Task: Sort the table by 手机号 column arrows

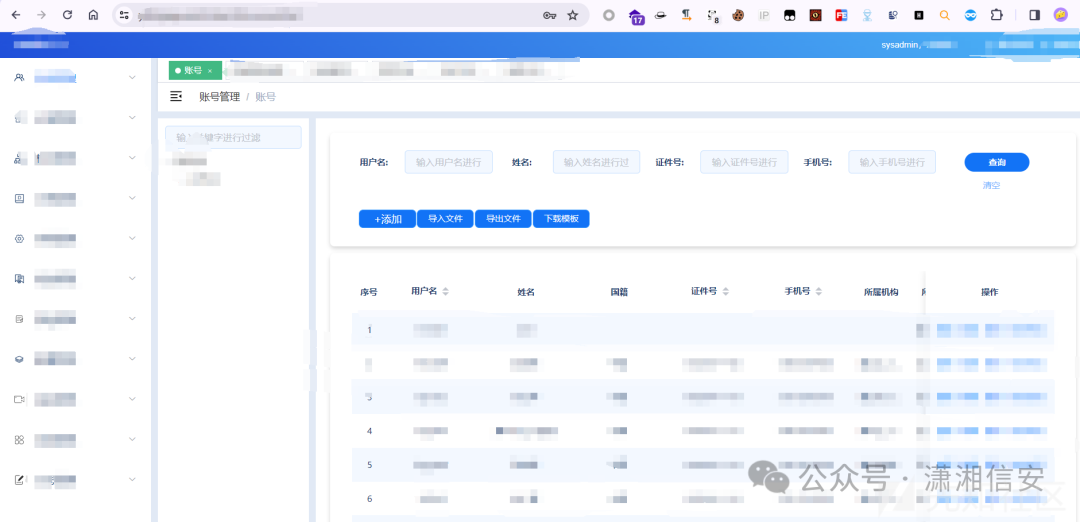Action: point(819,292)
